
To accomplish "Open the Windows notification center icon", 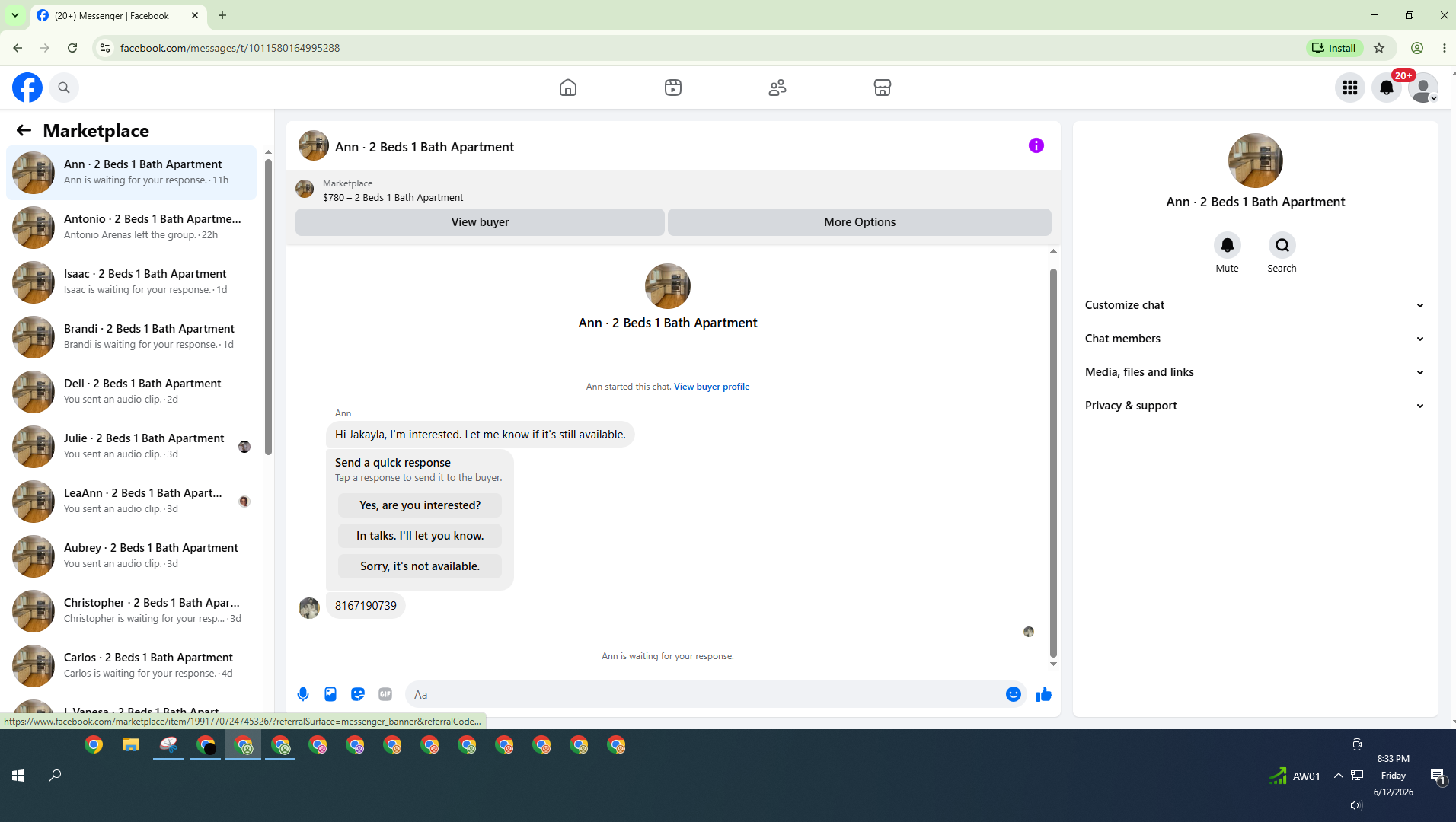I will pos(1438,776).
